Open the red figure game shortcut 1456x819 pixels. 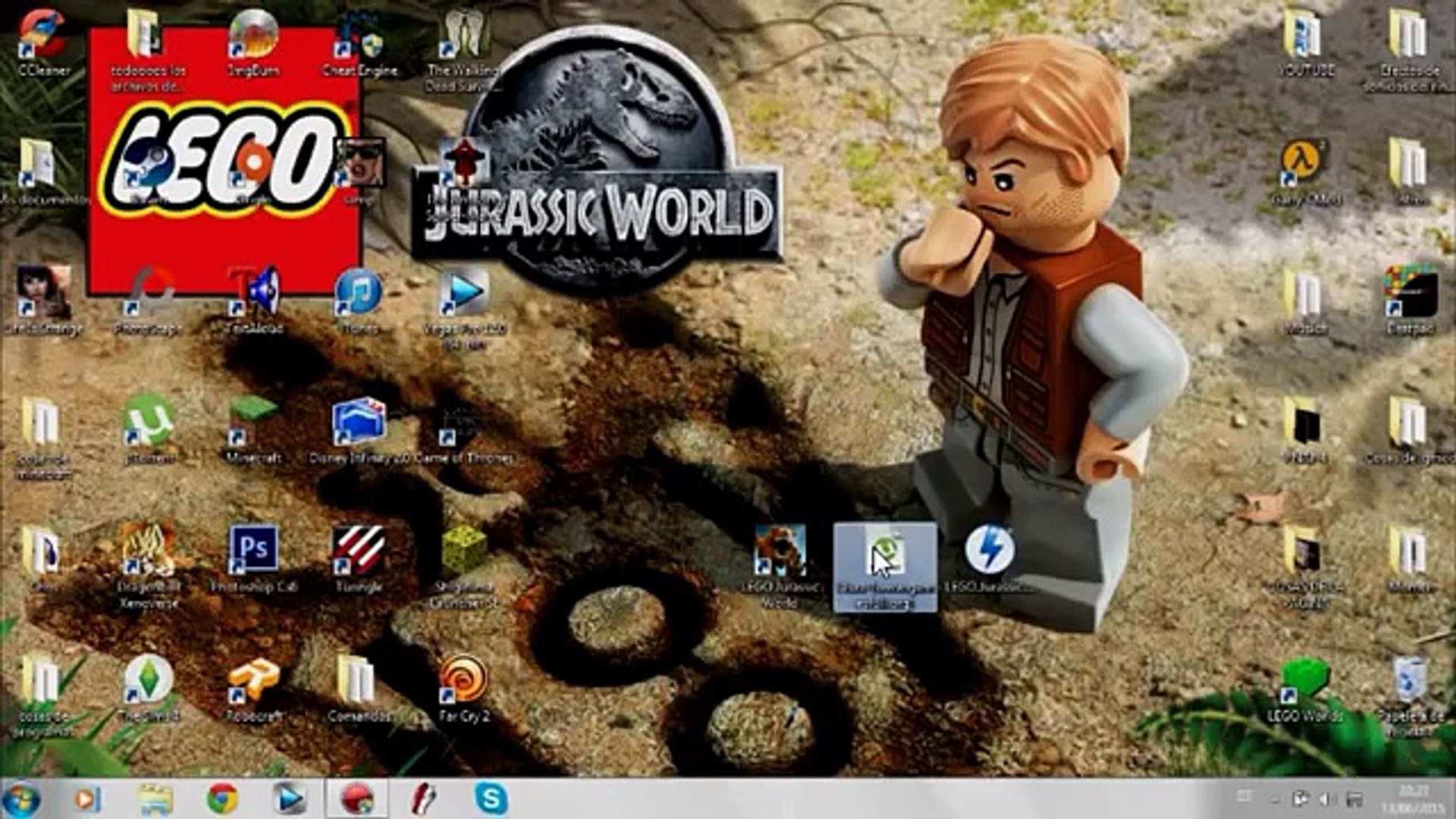coord(463,171)
